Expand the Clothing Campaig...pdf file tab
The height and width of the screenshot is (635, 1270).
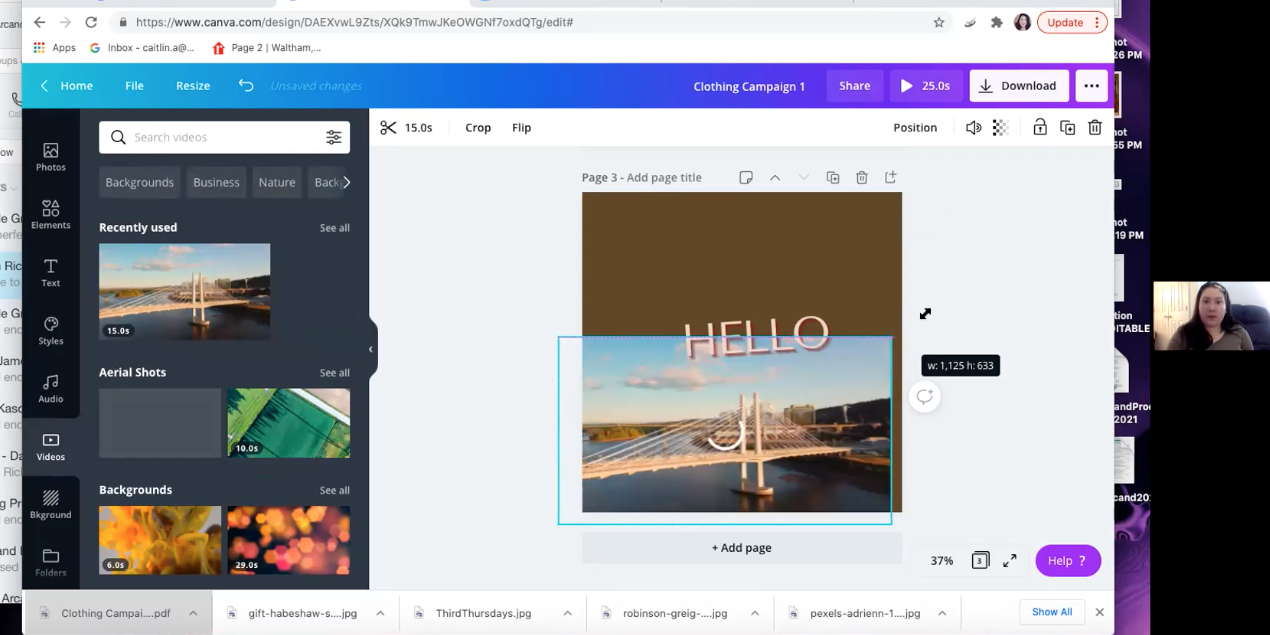pyautogui.click(x=192, y=613)
